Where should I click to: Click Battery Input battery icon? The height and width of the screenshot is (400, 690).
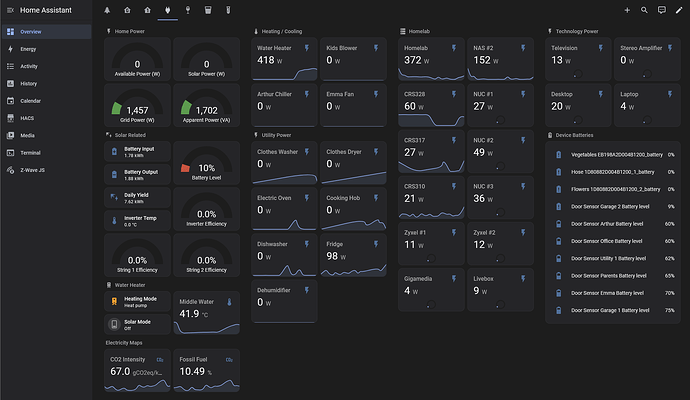(x=114, y=152)
